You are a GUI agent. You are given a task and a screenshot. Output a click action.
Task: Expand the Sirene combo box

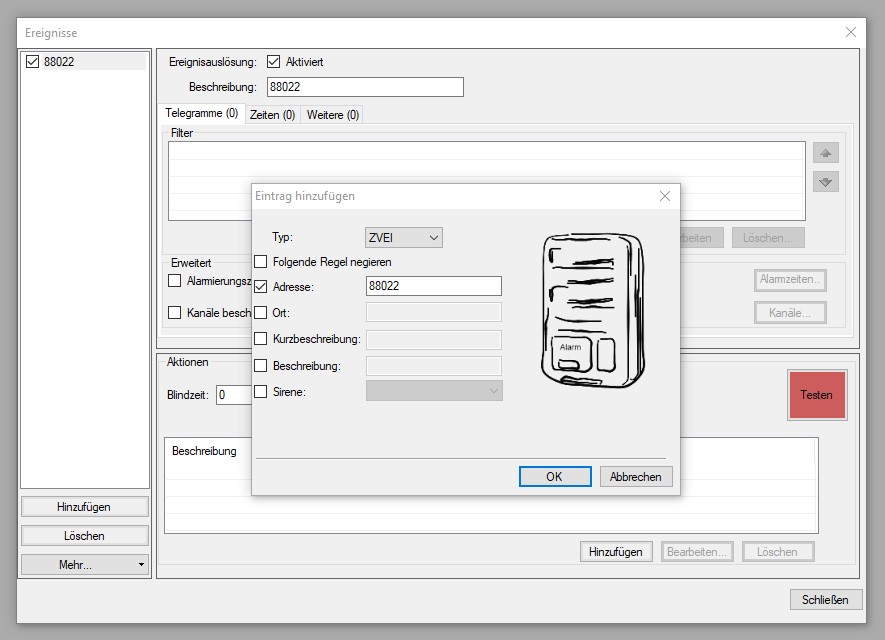pyautogui.click(x=434, y=392)
